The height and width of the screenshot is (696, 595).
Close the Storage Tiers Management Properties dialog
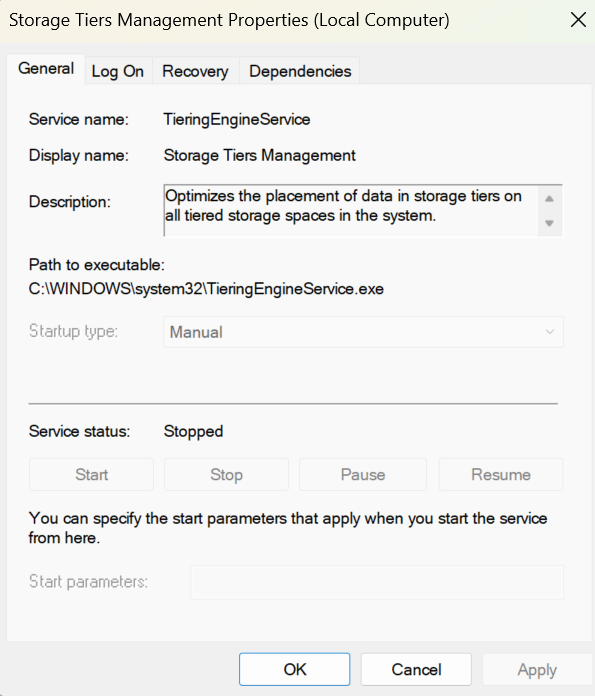point(578,20)
